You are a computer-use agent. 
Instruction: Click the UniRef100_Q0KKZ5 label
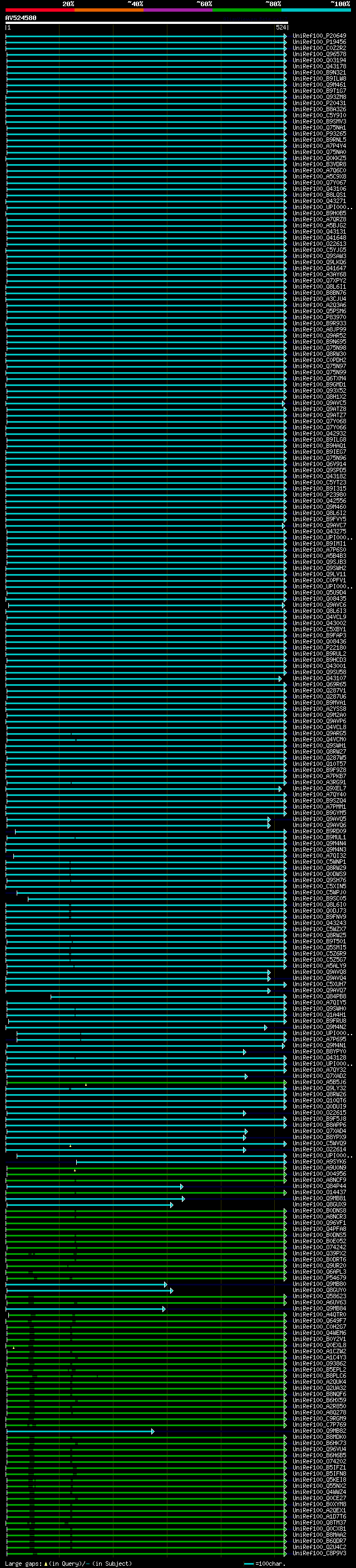(319, 159)
